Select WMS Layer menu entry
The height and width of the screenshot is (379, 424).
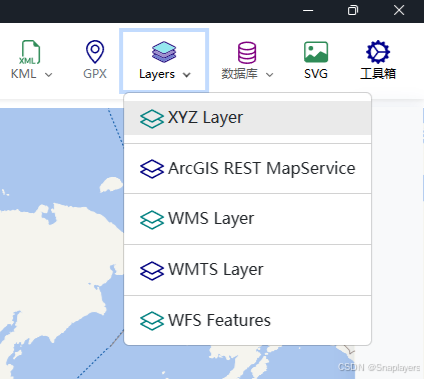tap(248, 219)
